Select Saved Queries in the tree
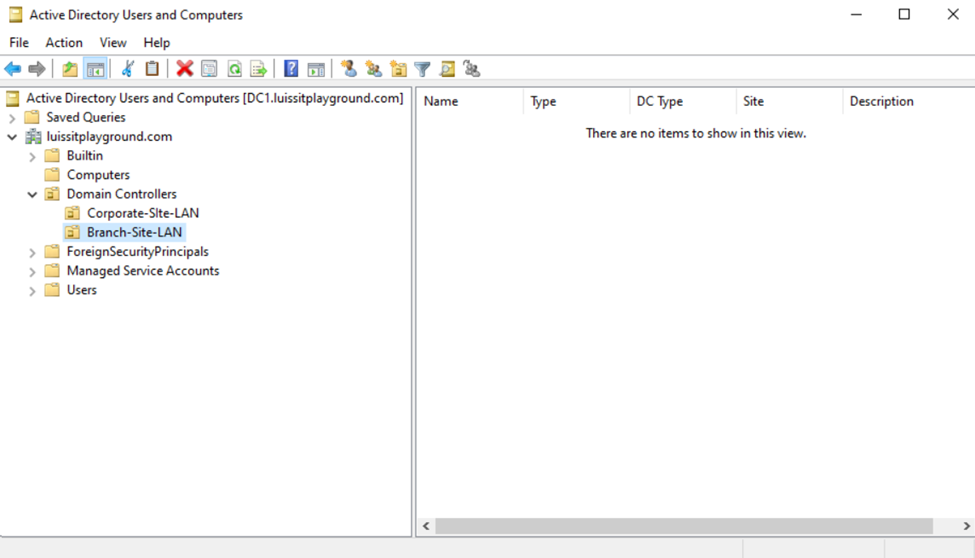 click(x=86, y=118)
